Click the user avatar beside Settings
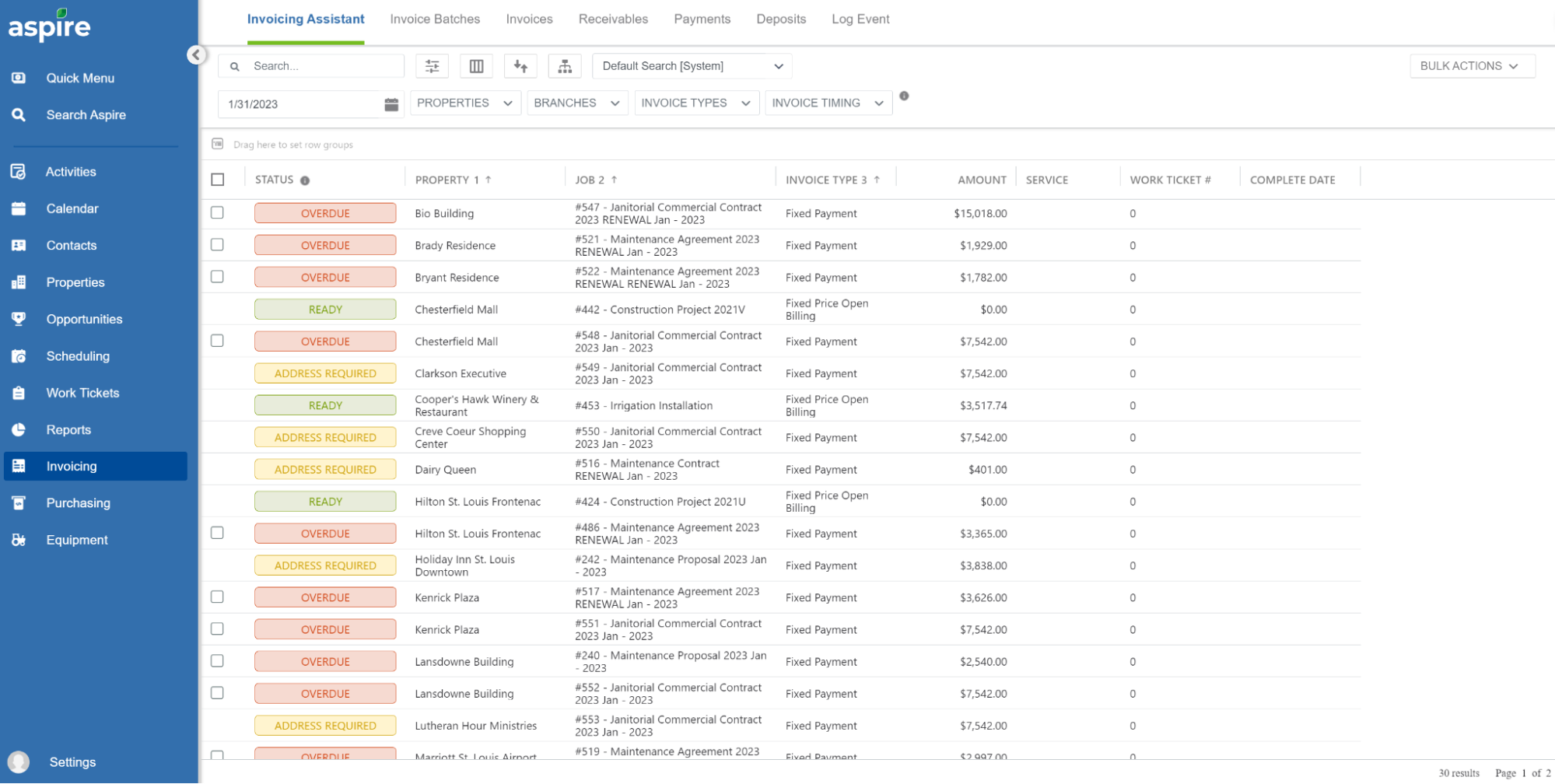1555x784 pixels. click(19, 762)
